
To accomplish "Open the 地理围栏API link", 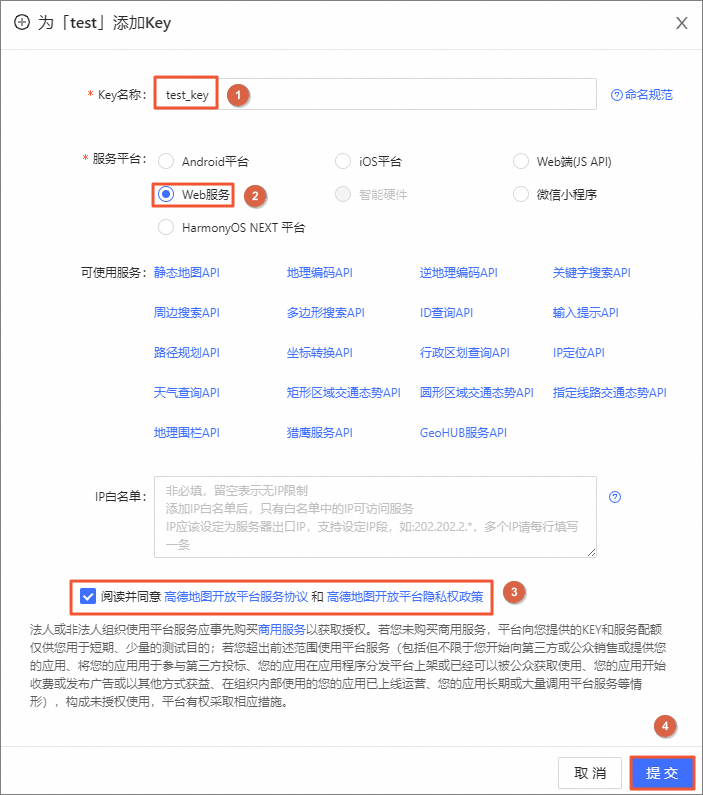I will pyautogui.click(x=187, y=433).
